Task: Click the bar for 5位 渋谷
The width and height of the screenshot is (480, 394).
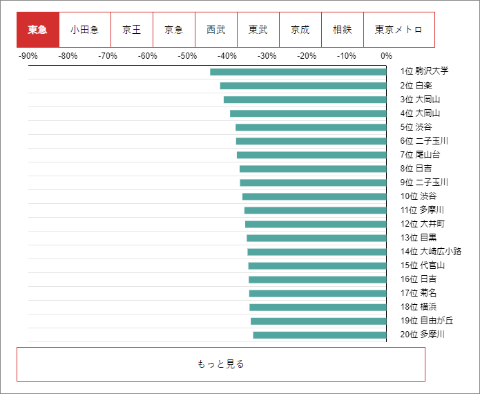Action: tap(311, 128)
